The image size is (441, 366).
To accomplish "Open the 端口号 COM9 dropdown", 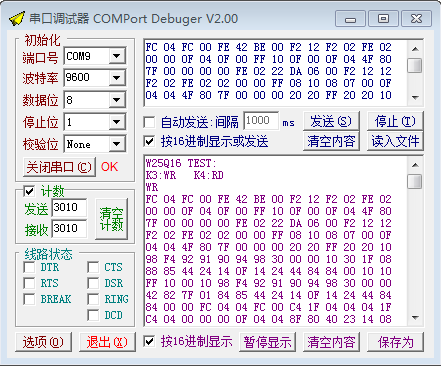I will point(117,56).
